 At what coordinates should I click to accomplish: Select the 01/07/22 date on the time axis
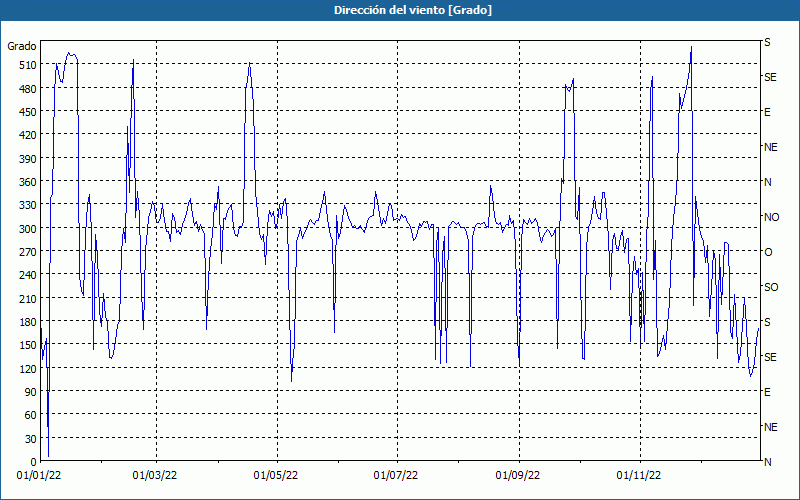point(396,476)
